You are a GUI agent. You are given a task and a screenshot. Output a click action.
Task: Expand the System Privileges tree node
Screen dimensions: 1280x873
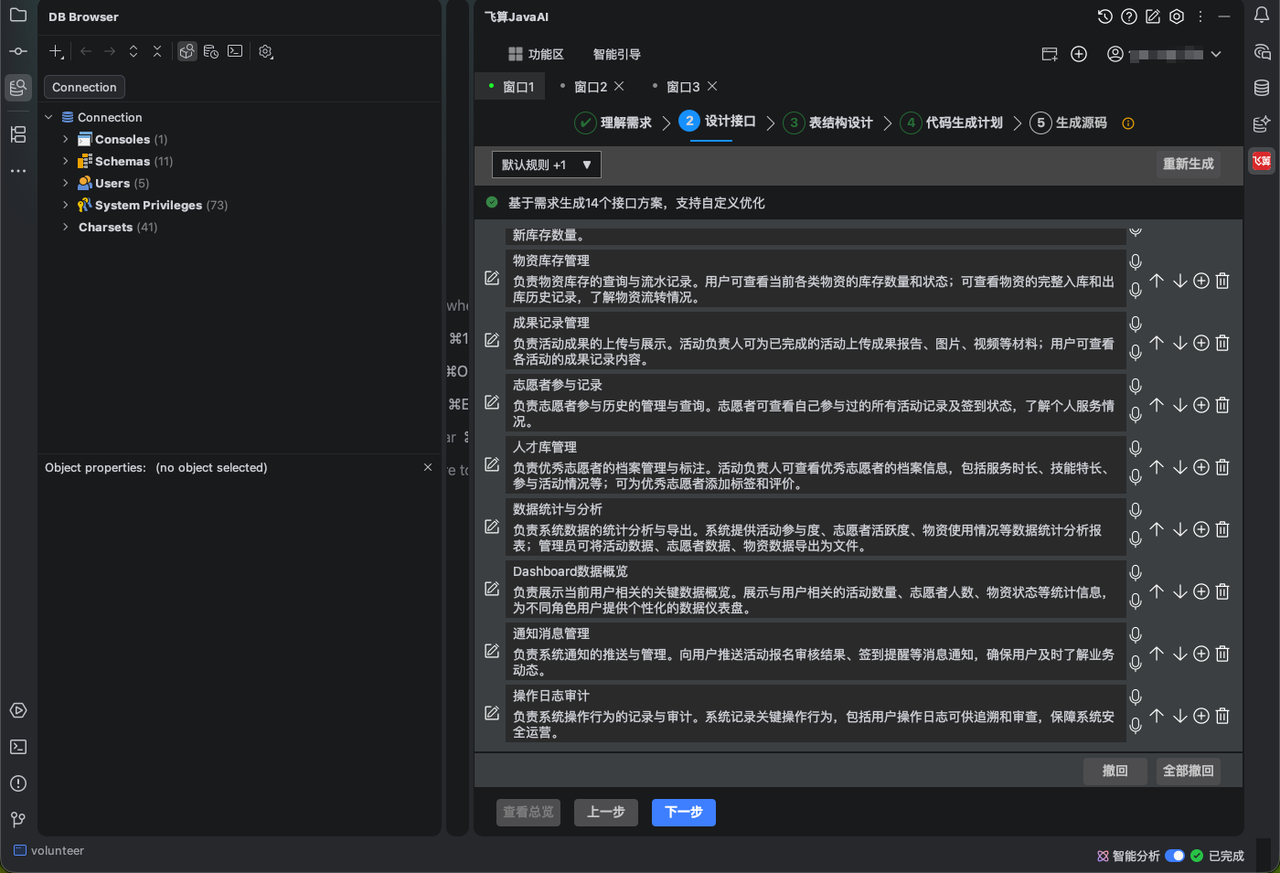click(x=66, y=205)
